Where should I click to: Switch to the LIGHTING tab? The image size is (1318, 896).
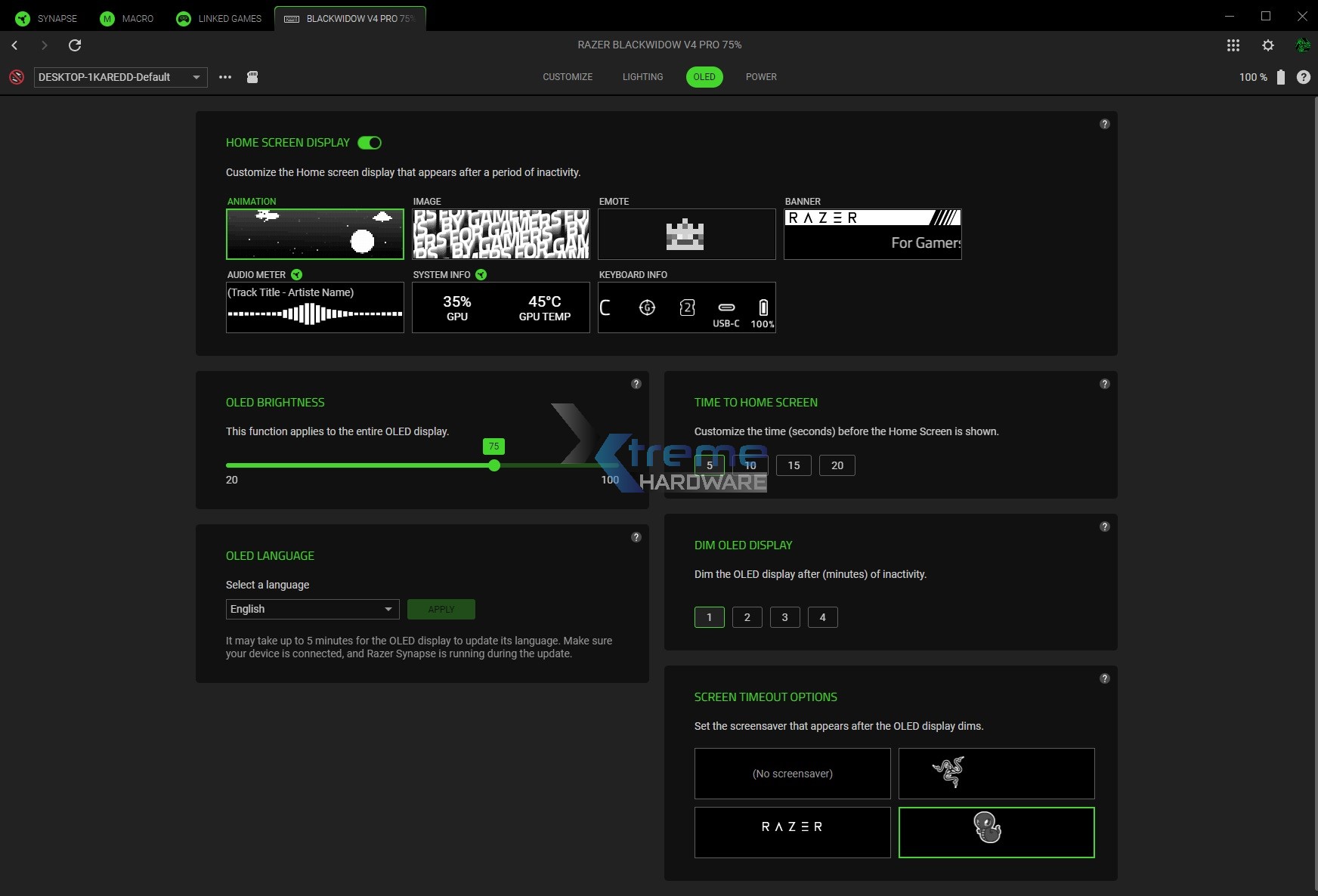tap(642, 77)
